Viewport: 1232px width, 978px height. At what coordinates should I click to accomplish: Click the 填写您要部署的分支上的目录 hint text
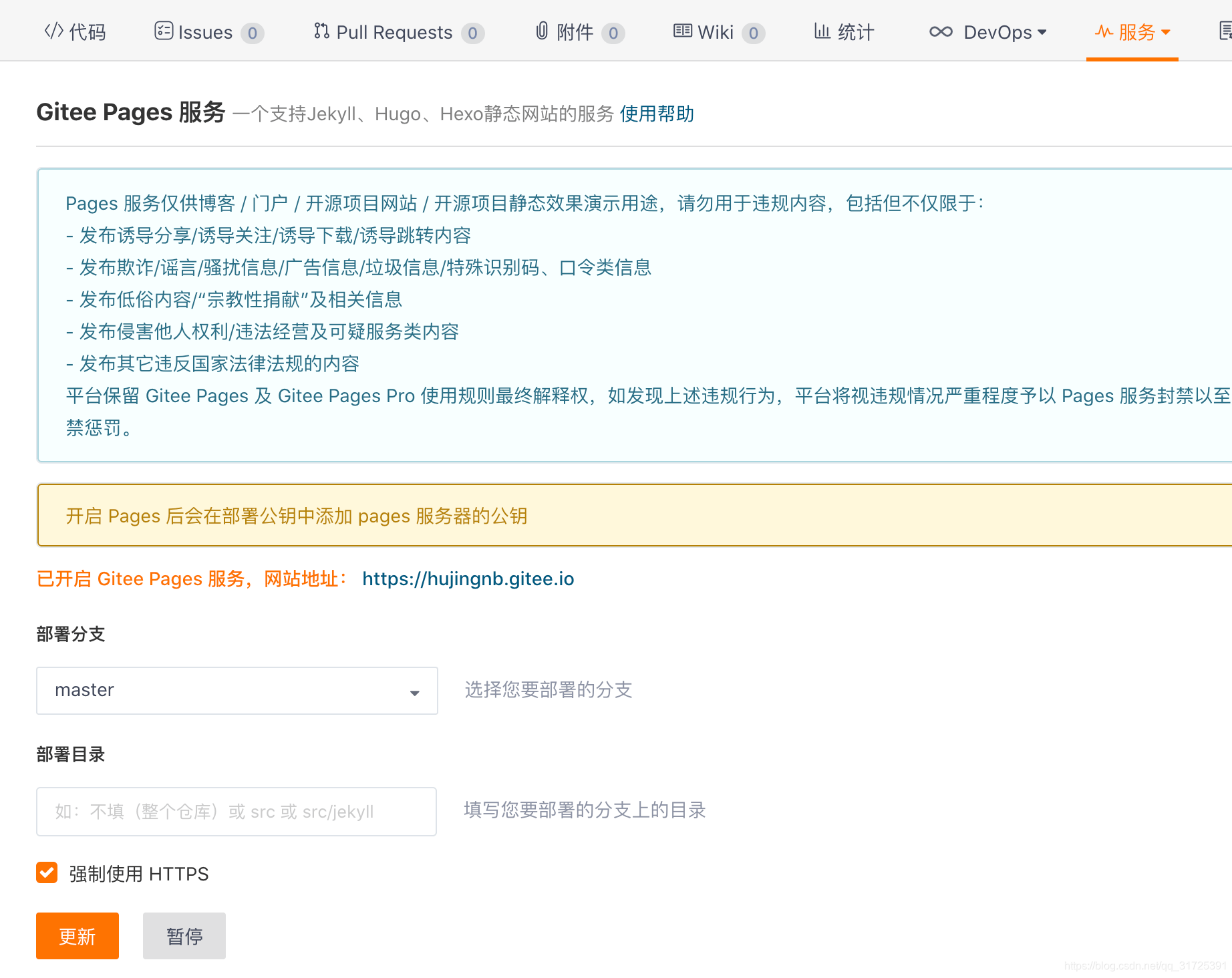pyautogui.click(x=585, y=810)
